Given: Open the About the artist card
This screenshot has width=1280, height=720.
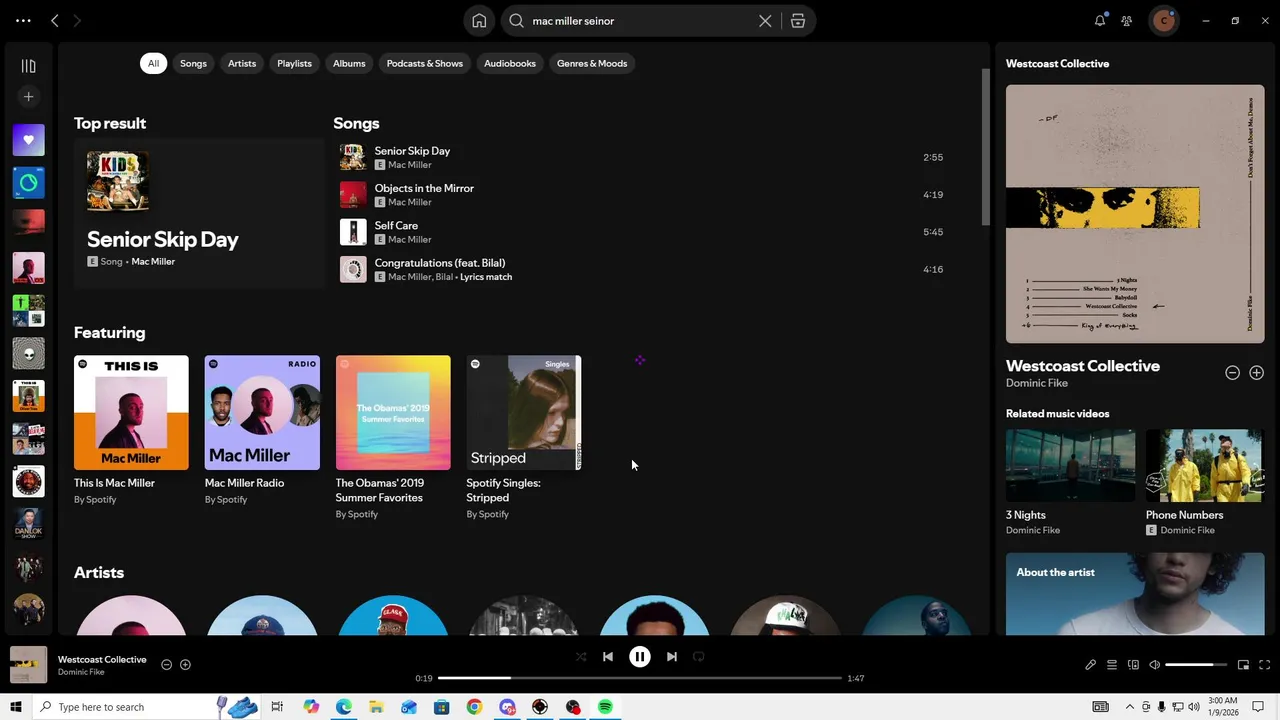Looking at the screenshot, I should (x=1135, y=594).
